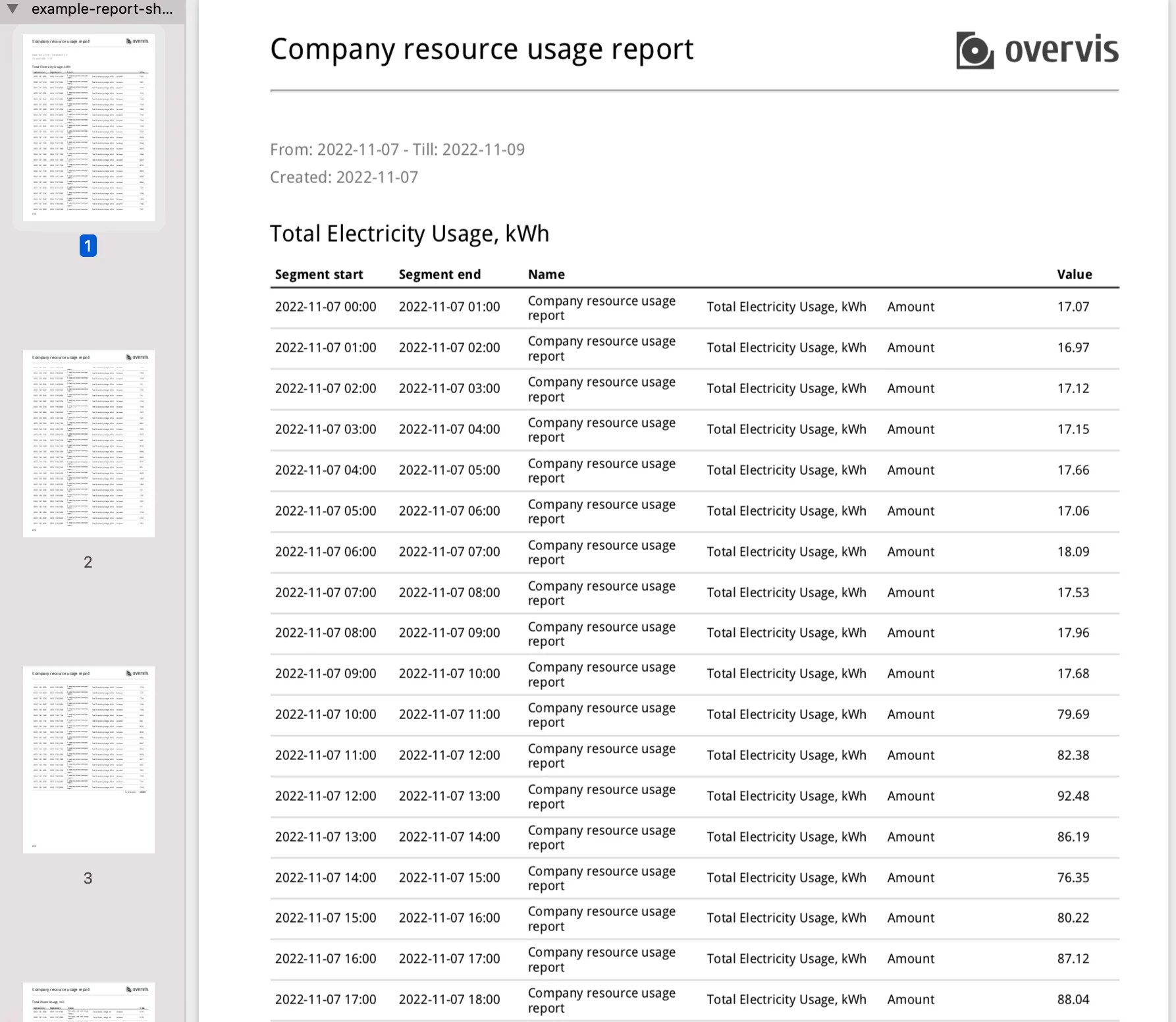Select the value 17.12

1073,389
